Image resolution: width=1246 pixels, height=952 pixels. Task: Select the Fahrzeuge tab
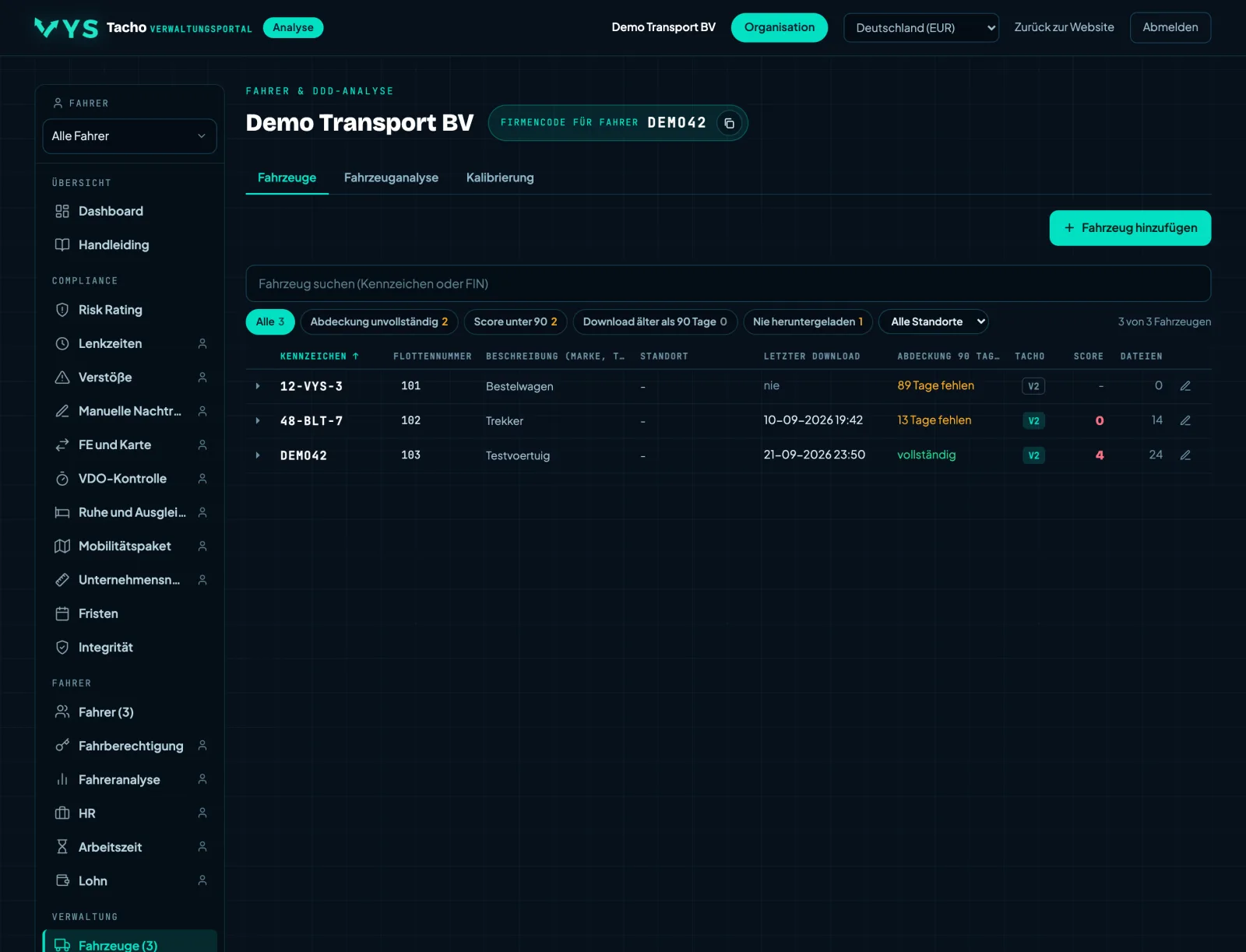point(287,177)
